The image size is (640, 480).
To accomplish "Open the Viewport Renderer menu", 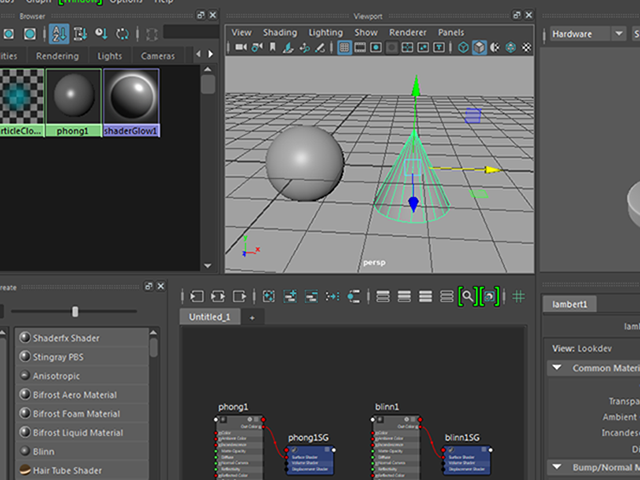I will pos(408,32).
